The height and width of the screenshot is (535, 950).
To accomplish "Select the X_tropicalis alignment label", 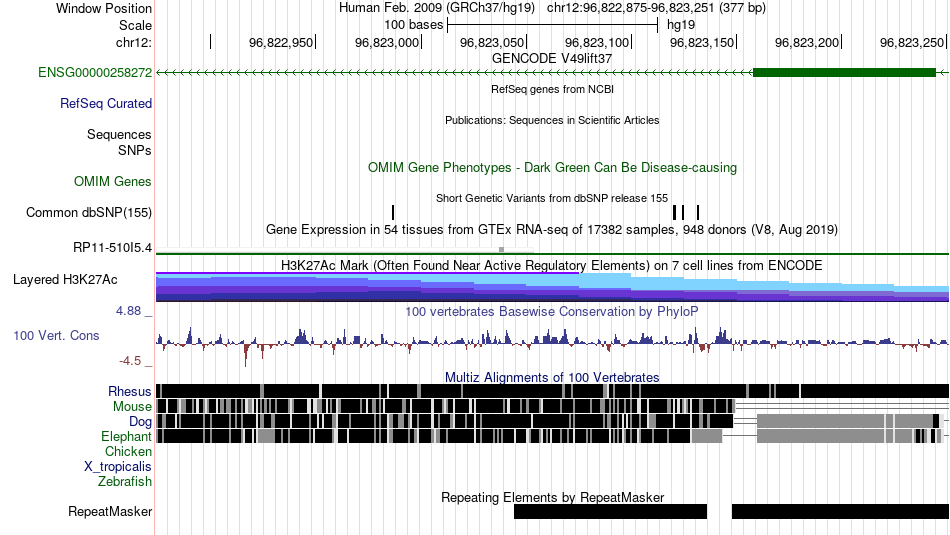I will pos(118,467).
